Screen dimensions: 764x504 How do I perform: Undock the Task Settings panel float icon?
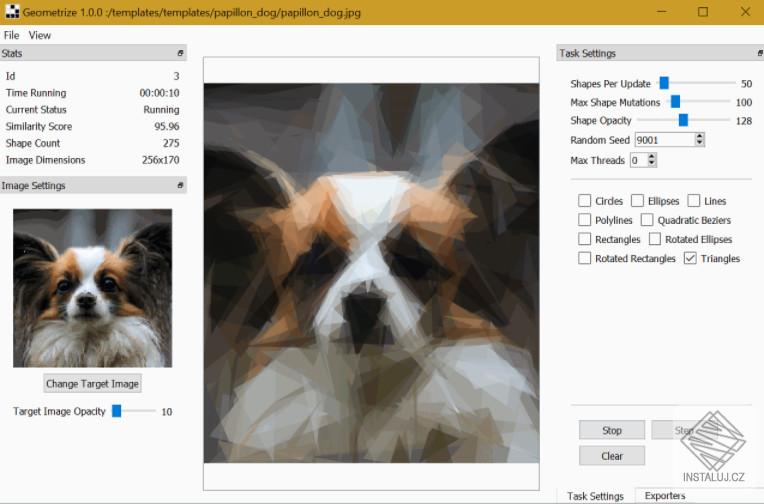point(760,53)
